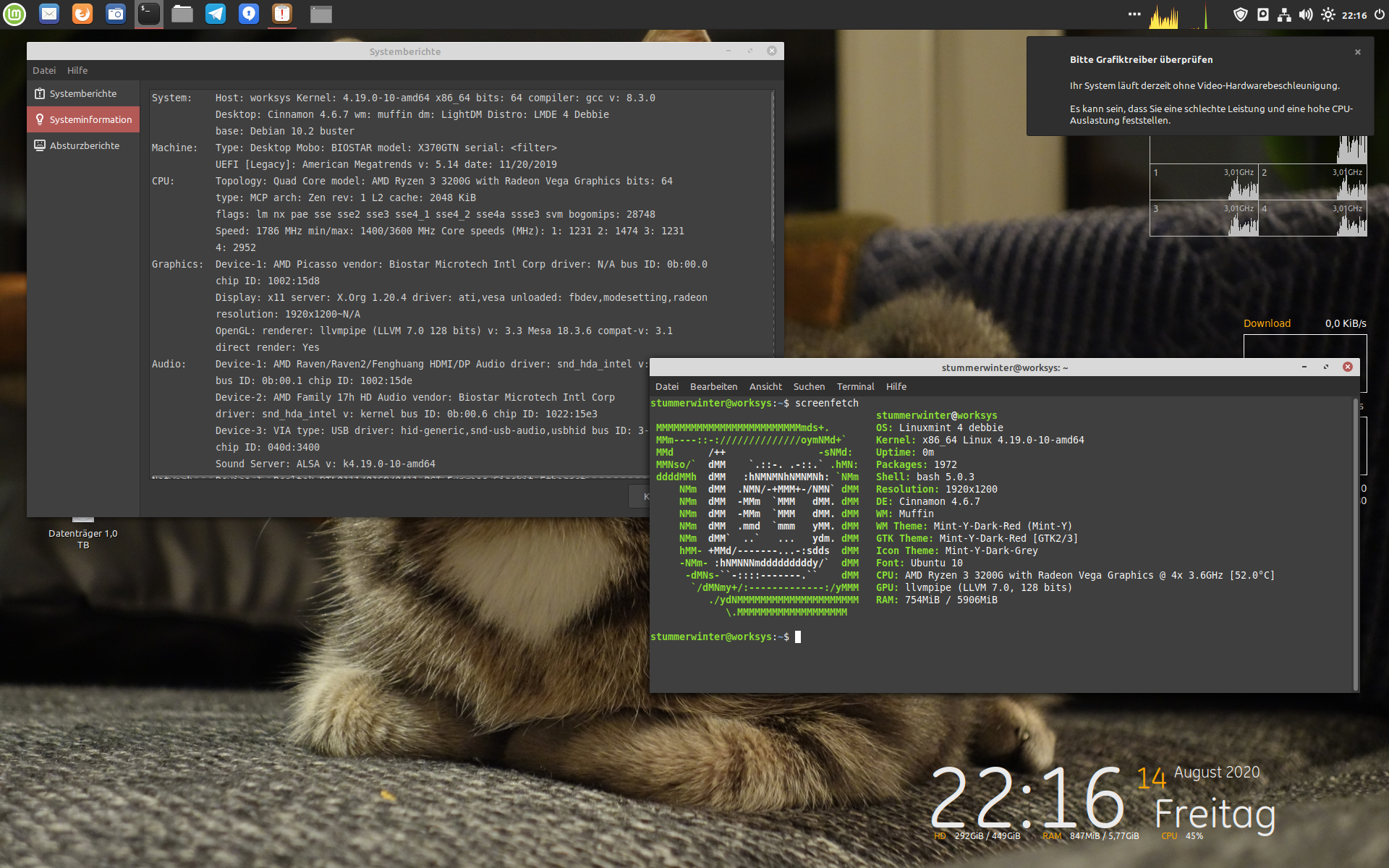This screenshot has height=868, width=1389.
Task: Open the Suchen menu in terminal
Action: pyautogui.click(x=809, y=386)
